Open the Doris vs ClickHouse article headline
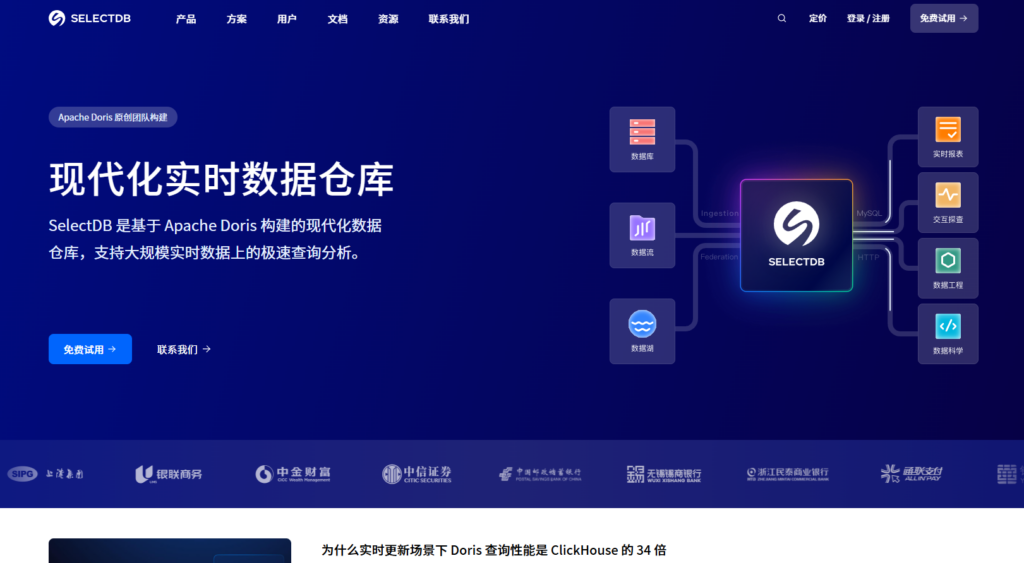 pyautogui.click(x=494, y=550)
